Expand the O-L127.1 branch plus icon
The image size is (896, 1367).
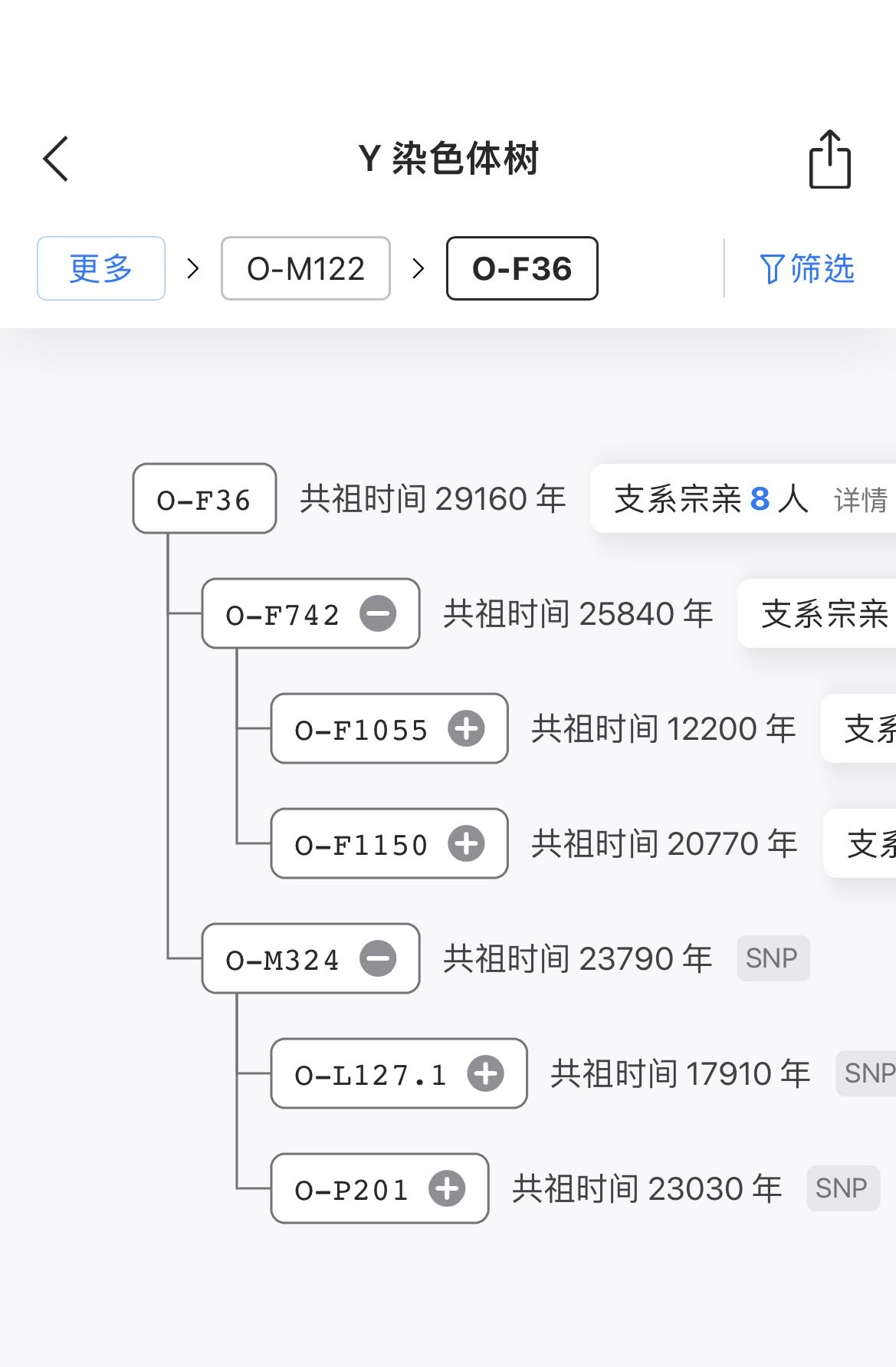[x=486, y=1074]
